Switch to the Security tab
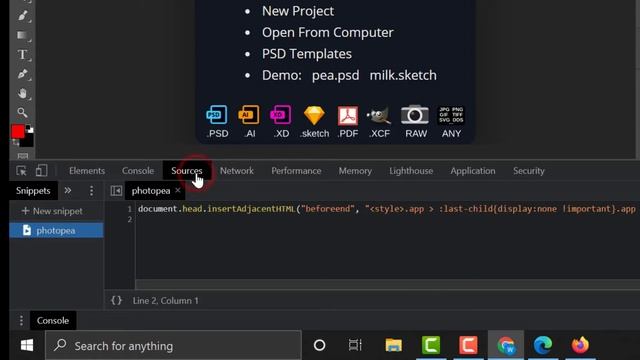Viewport: 640px width, 360px height. 529,171
